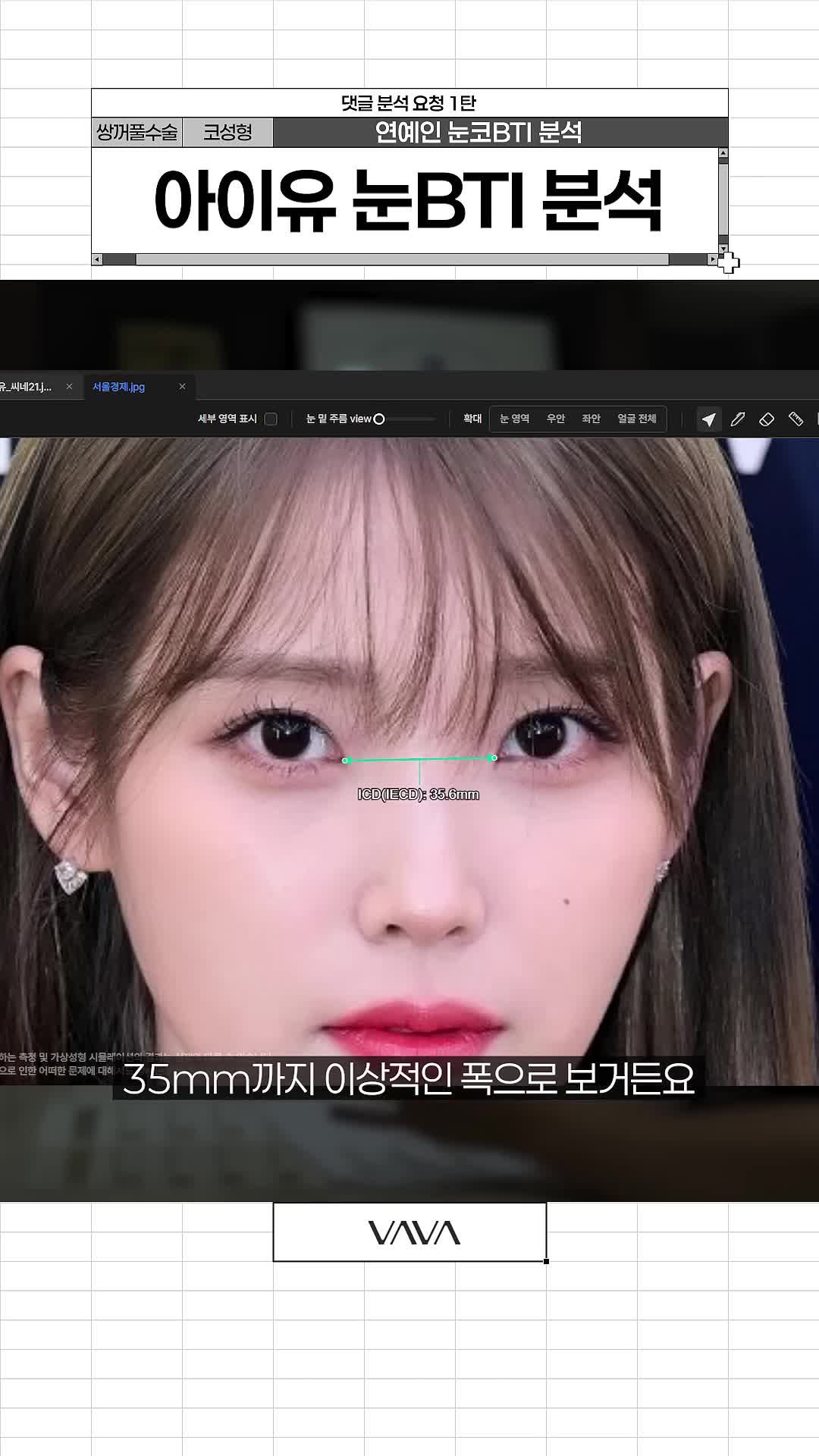Zoom to 눈 영역

coord(515,419)
